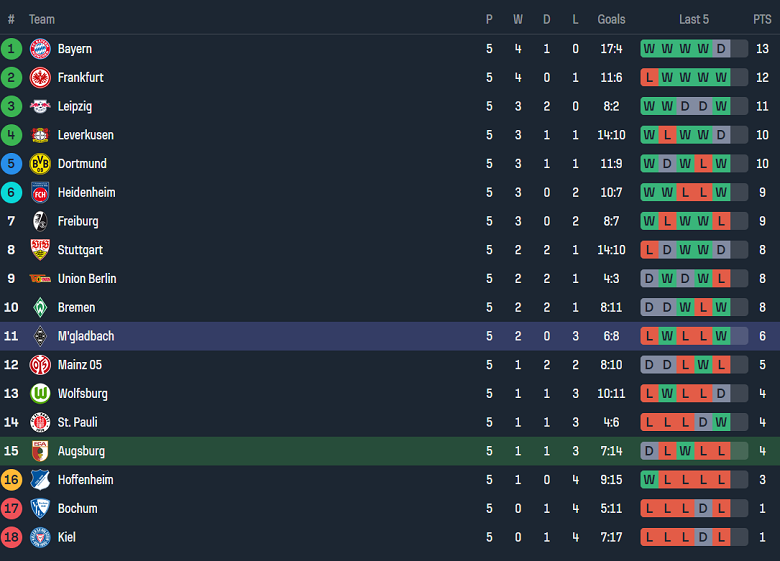Select the Leipzig team logo
Image resolution: width=780 pixels, height=561 pixels.
pyautogui.click(x=40, y=106)
